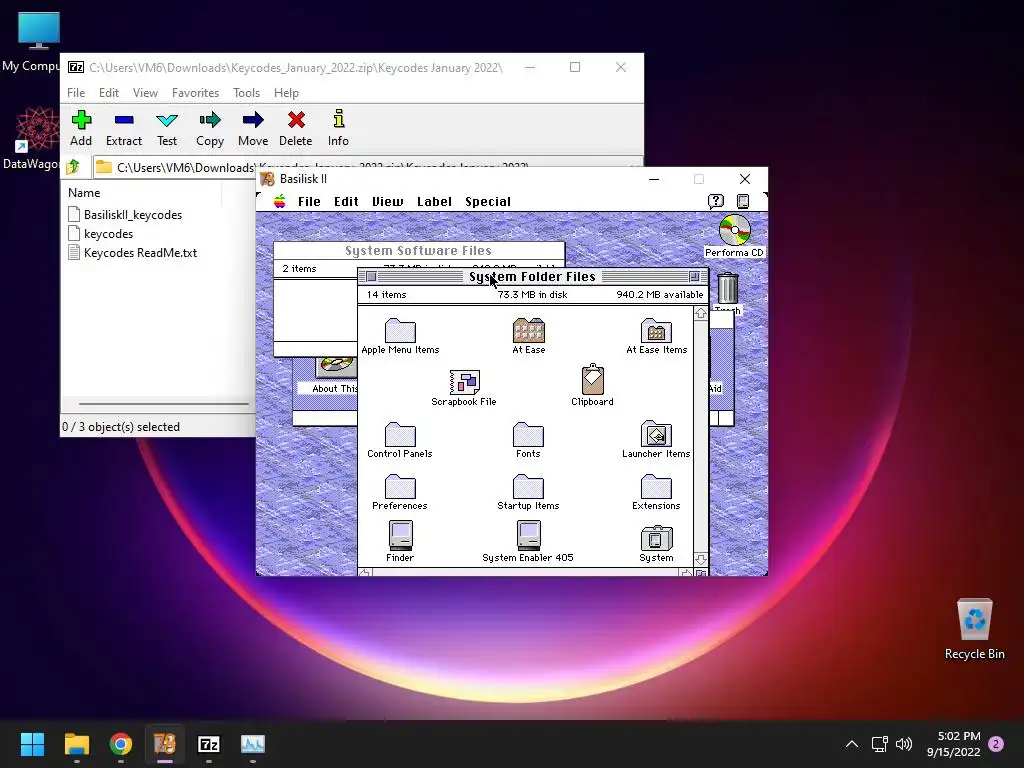
Task: Click the up-folder arrow icon in 7-Zip
Action: coord(73,167)
